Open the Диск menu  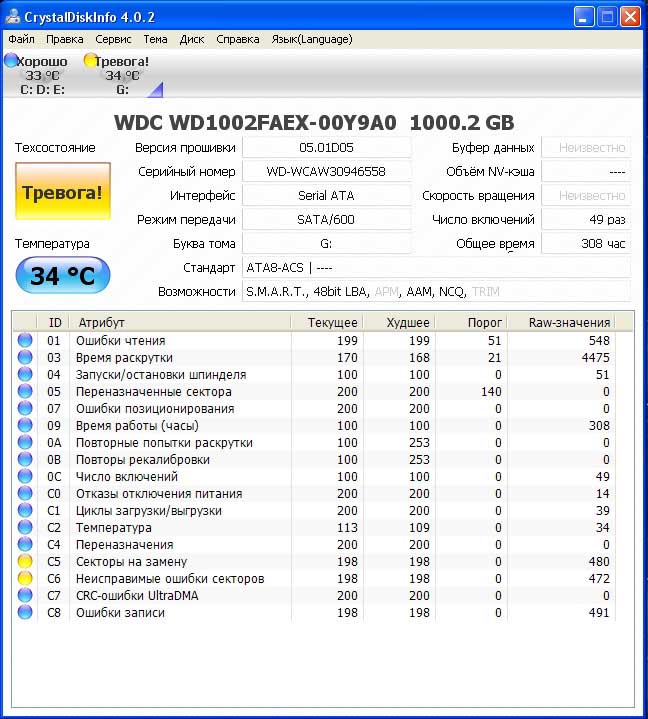click(x=192, y=39)
